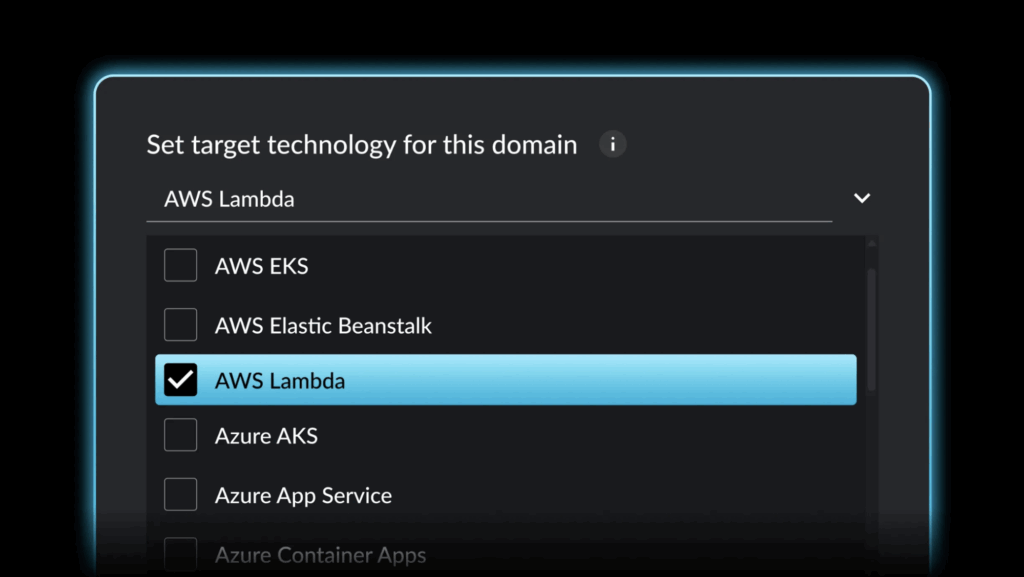Click the AWS Lambda text in the field
Screen dimensions: 1024x577
[x=228, y=199]
